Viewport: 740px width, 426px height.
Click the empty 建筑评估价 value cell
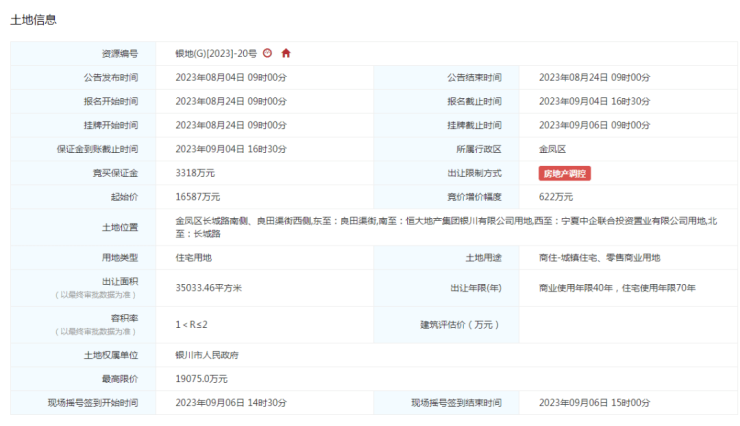click(x=620, y=323)
